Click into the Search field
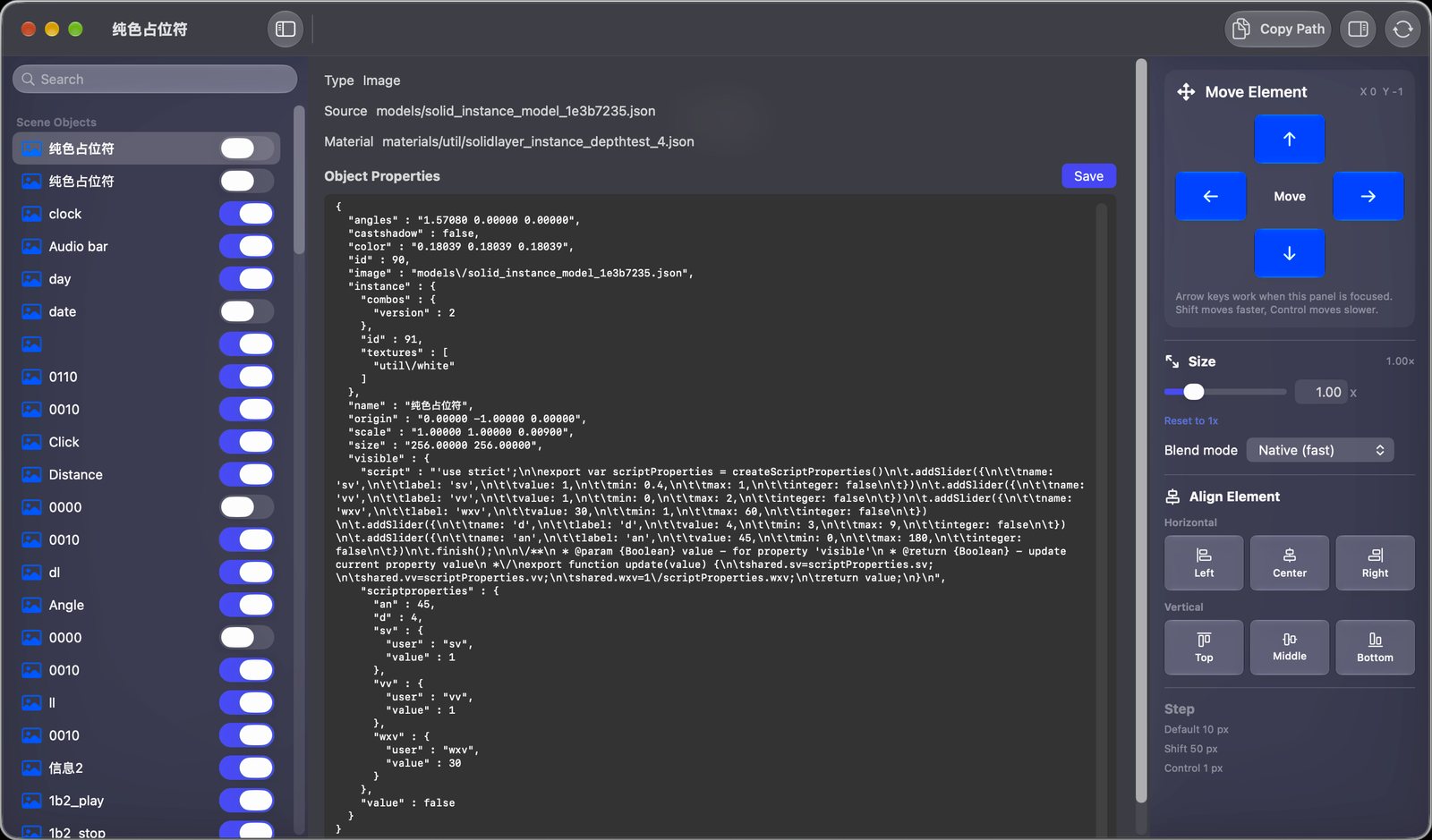 155,79
